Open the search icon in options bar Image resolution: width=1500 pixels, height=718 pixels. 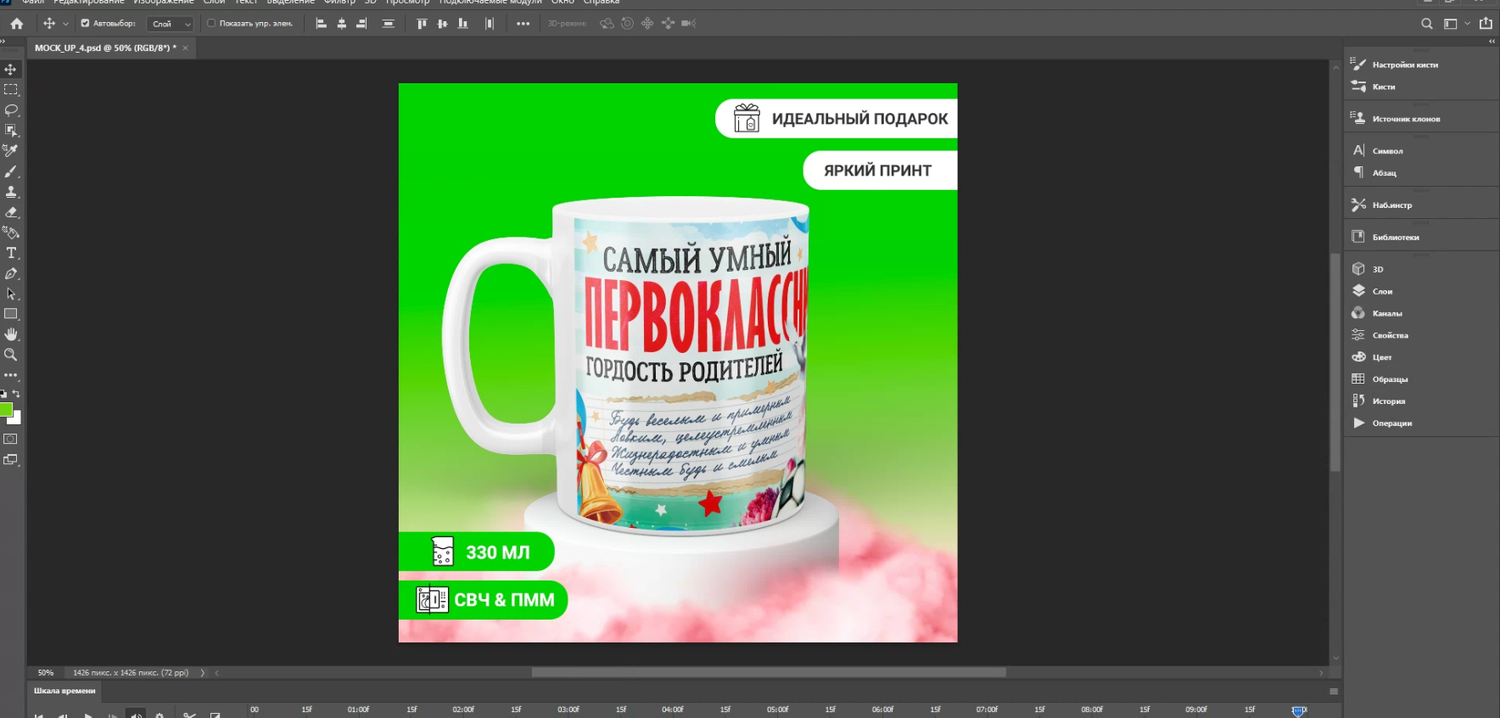1427,23
